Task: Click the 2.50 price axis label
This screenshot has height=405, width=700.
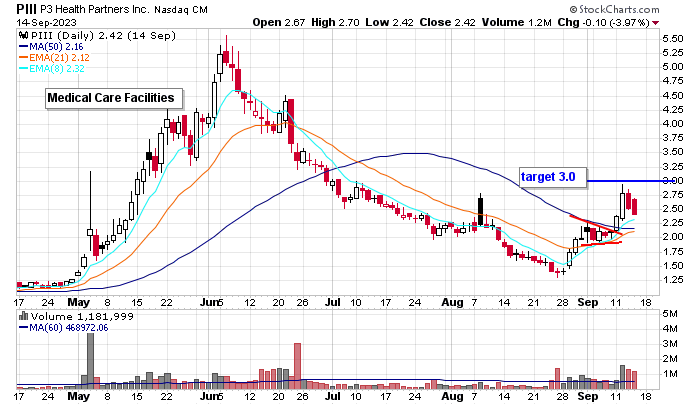Action: 673,209
